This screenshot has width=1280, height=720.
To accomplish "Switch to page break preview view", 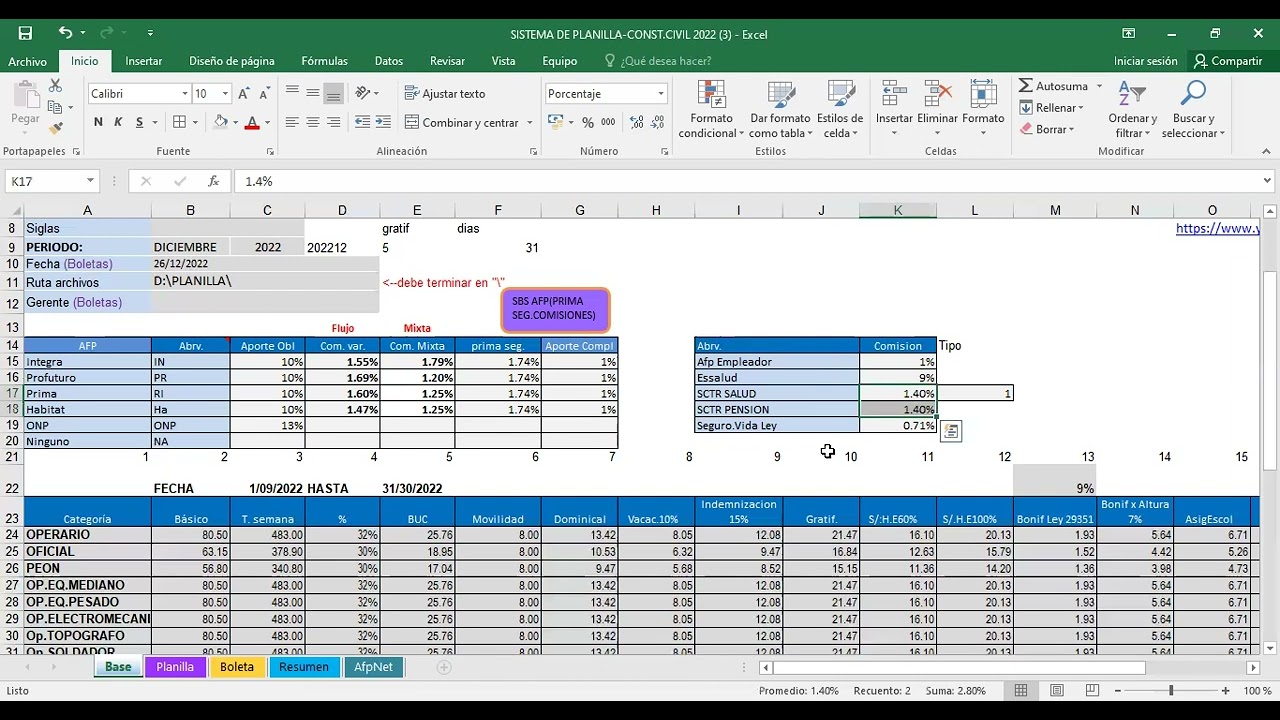I will (1092, 691).
